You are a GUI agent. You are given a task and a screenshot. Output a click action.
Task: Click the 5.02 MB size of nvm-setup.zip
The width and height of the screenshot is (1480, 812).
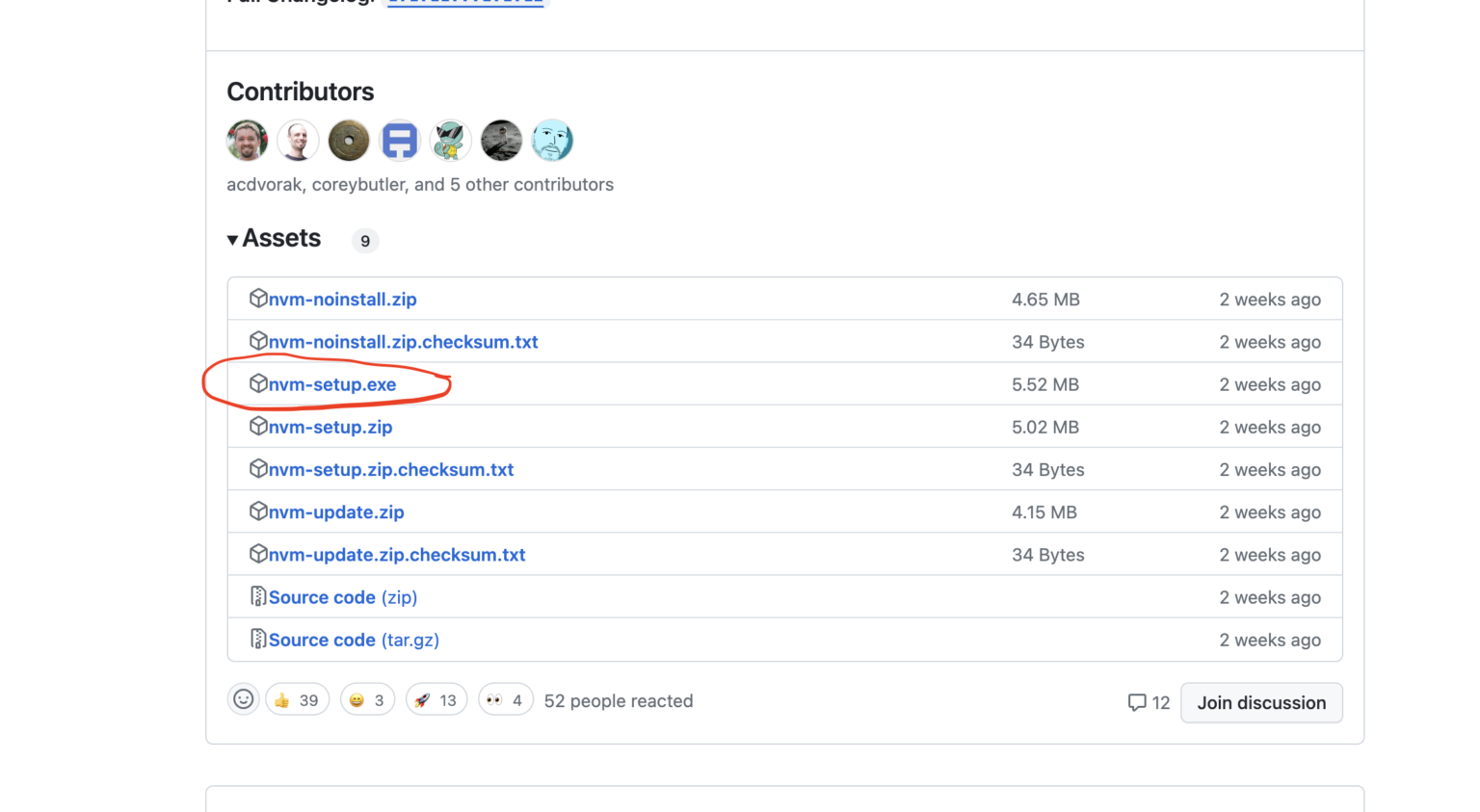pos(1045,427)
